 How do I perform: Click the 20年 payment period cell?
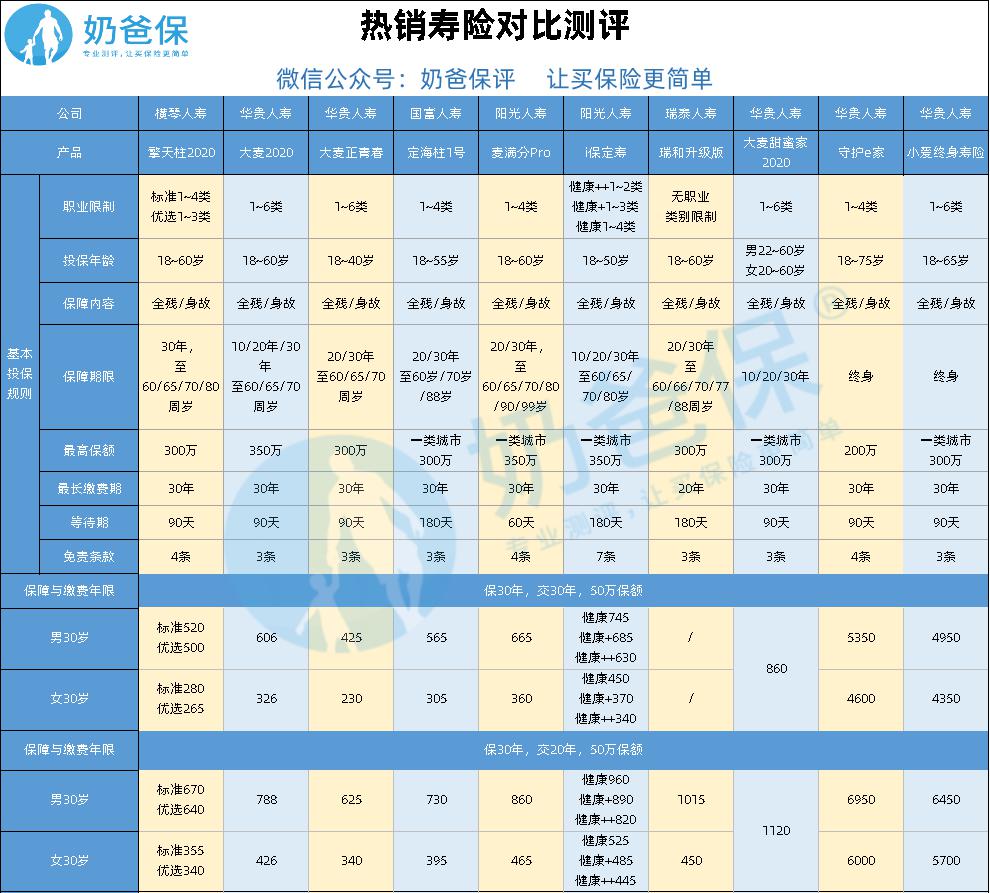tap(691, 488)
